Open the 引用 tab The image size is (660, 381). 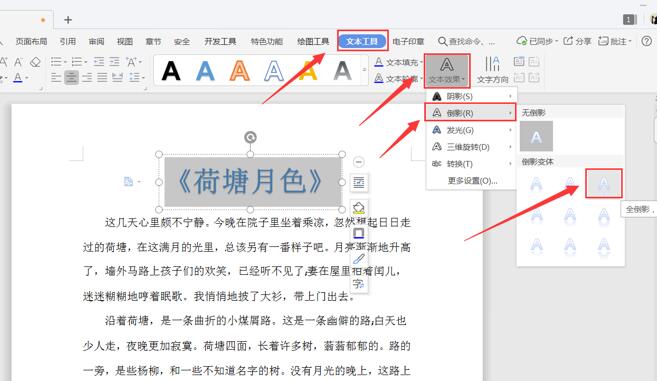point(68,42)
